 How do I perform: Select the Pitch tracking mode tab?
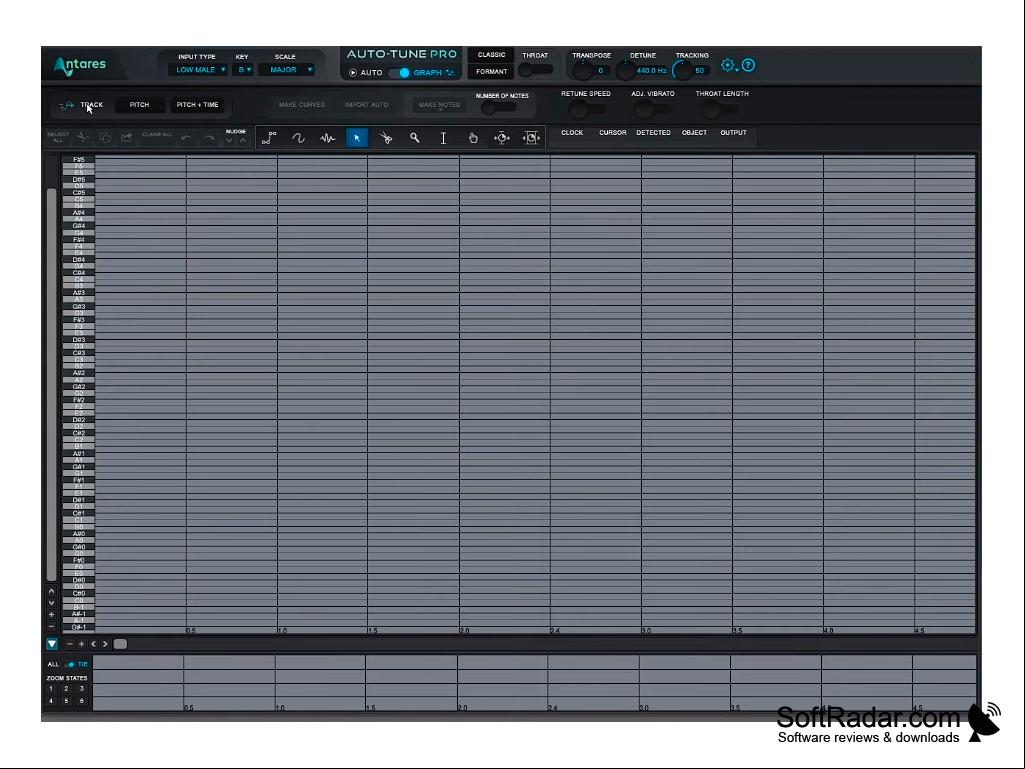click(x=139, y=105)
